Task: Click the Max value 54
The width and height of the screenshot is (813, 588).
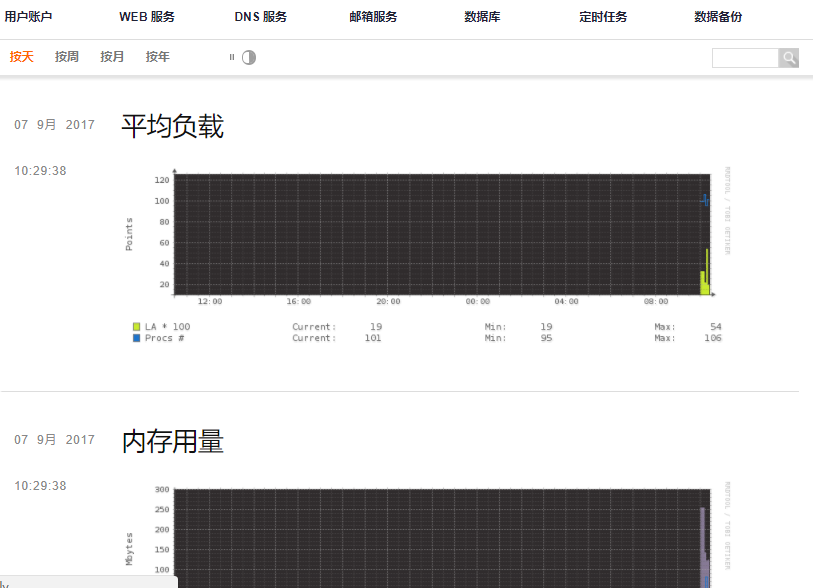Action: point(716,327)
